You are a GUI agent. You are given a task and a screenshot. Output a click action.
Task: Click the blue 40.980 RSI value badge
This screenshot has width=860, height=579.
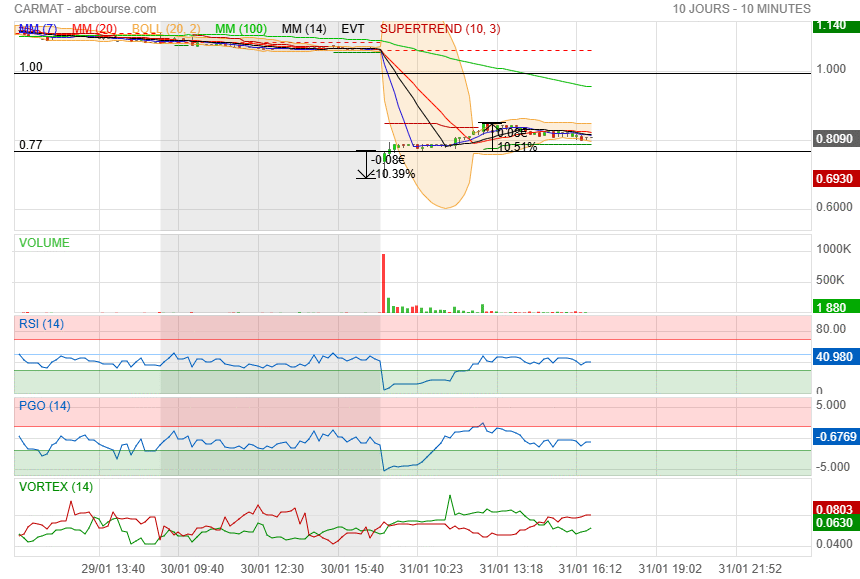point(836,357)
